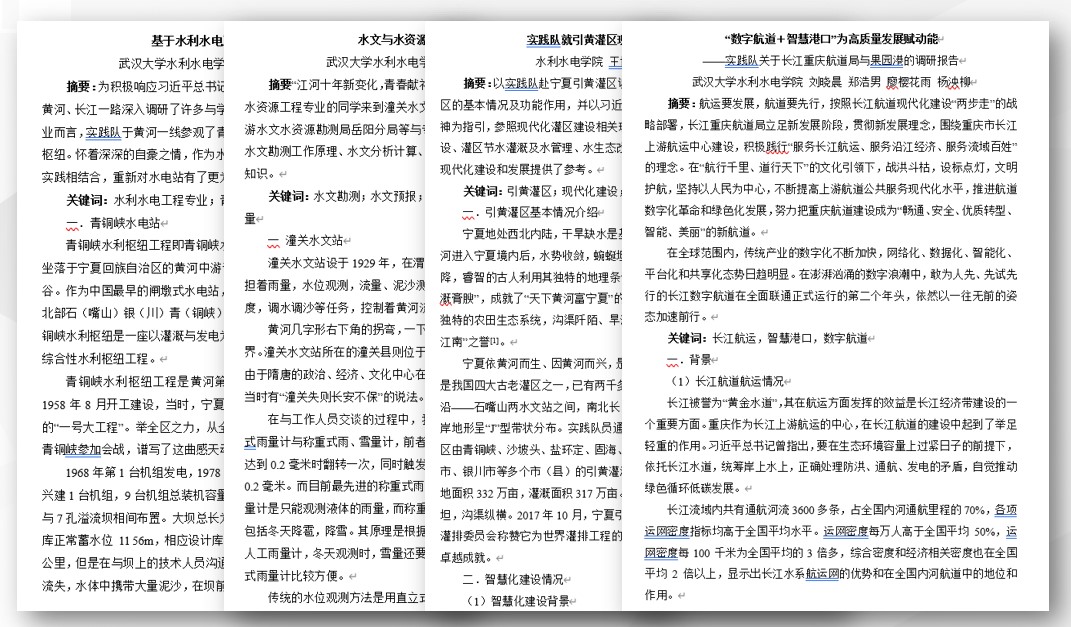This screenshot has width=1071, height=627.
Task: Click the "基于水利水电" document title
Action: coord(186,41)
